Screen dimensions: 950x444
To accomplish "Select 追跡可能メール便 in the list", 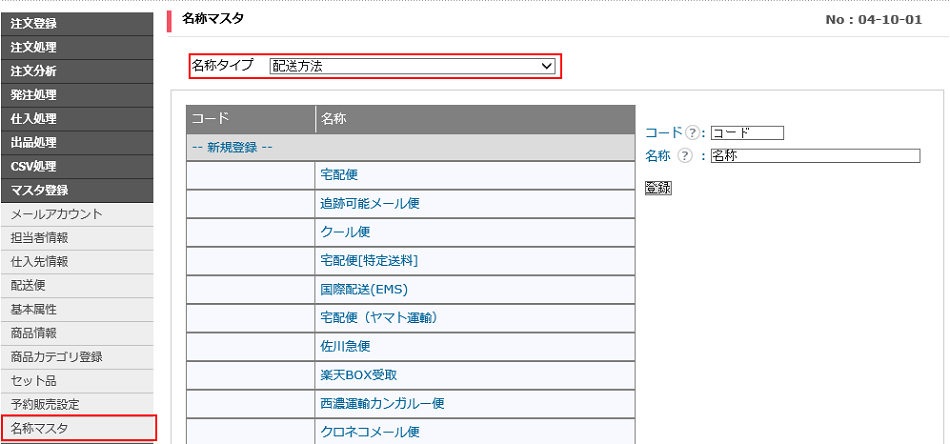I will 370,204.
